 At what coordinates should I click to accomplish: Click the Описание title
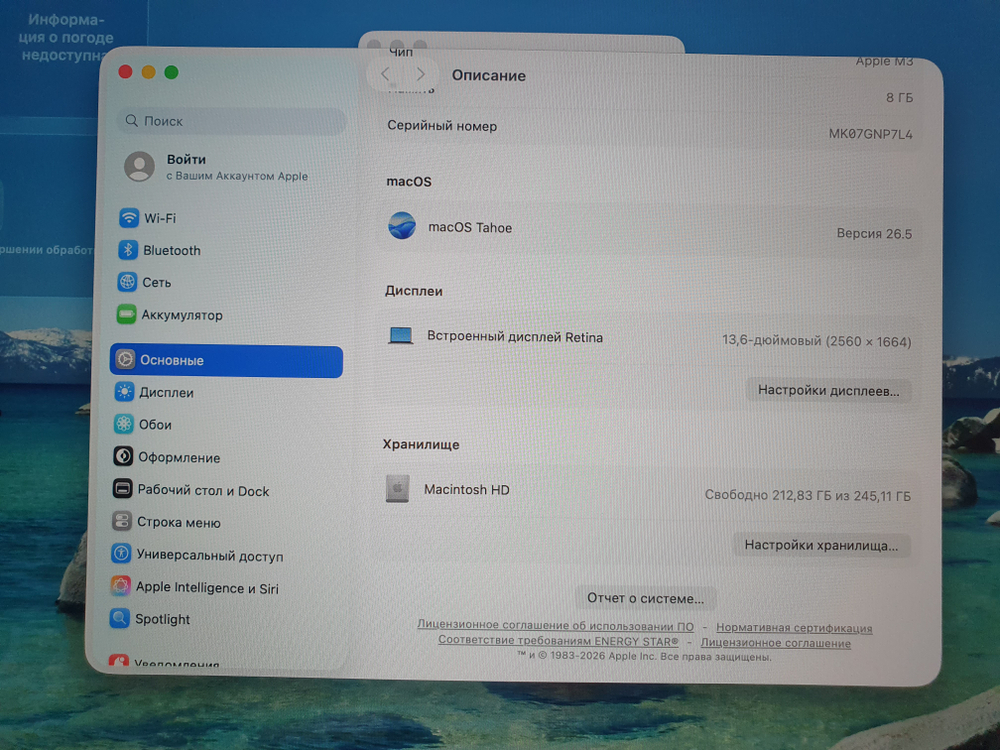[489, 75]
